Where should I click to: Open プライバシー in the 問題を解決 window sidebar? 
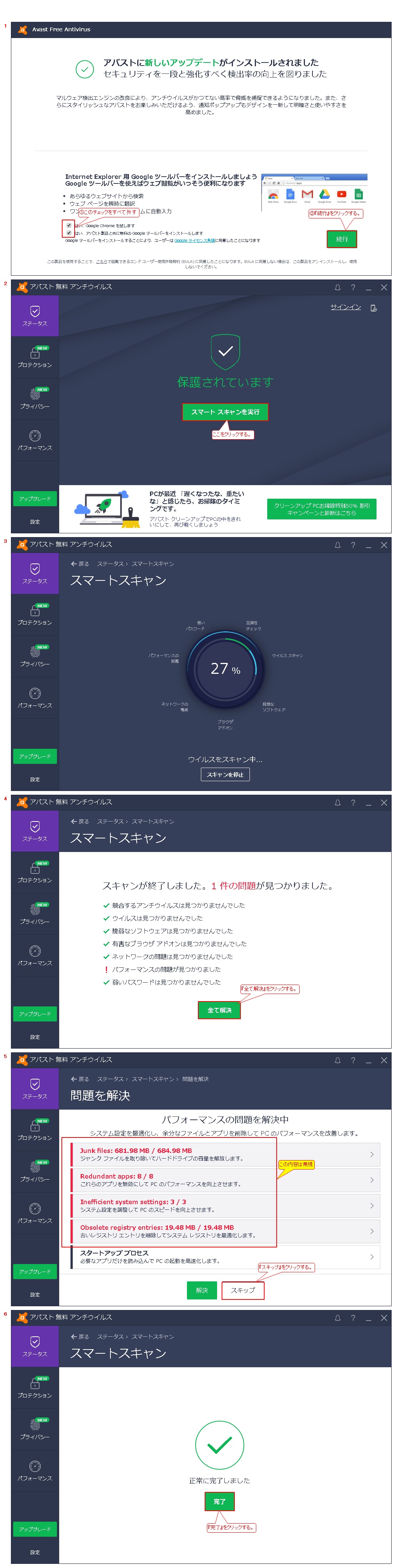(35, 1171)
